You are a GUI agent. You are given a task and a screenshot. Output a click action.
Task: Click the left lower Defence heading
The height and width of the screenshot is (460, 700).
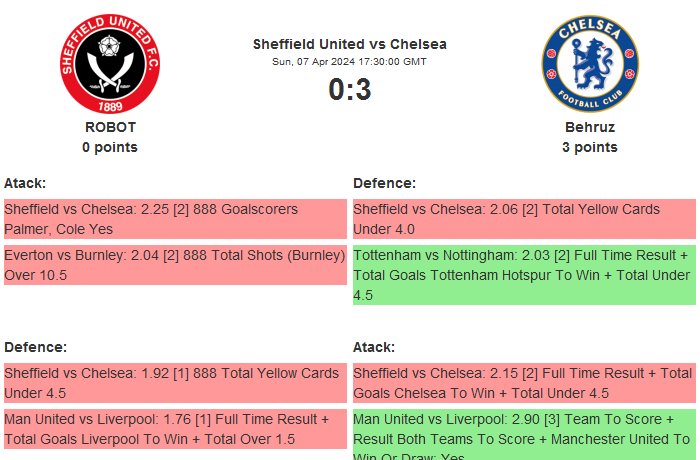pyautogui.click(x=35, y=347)
